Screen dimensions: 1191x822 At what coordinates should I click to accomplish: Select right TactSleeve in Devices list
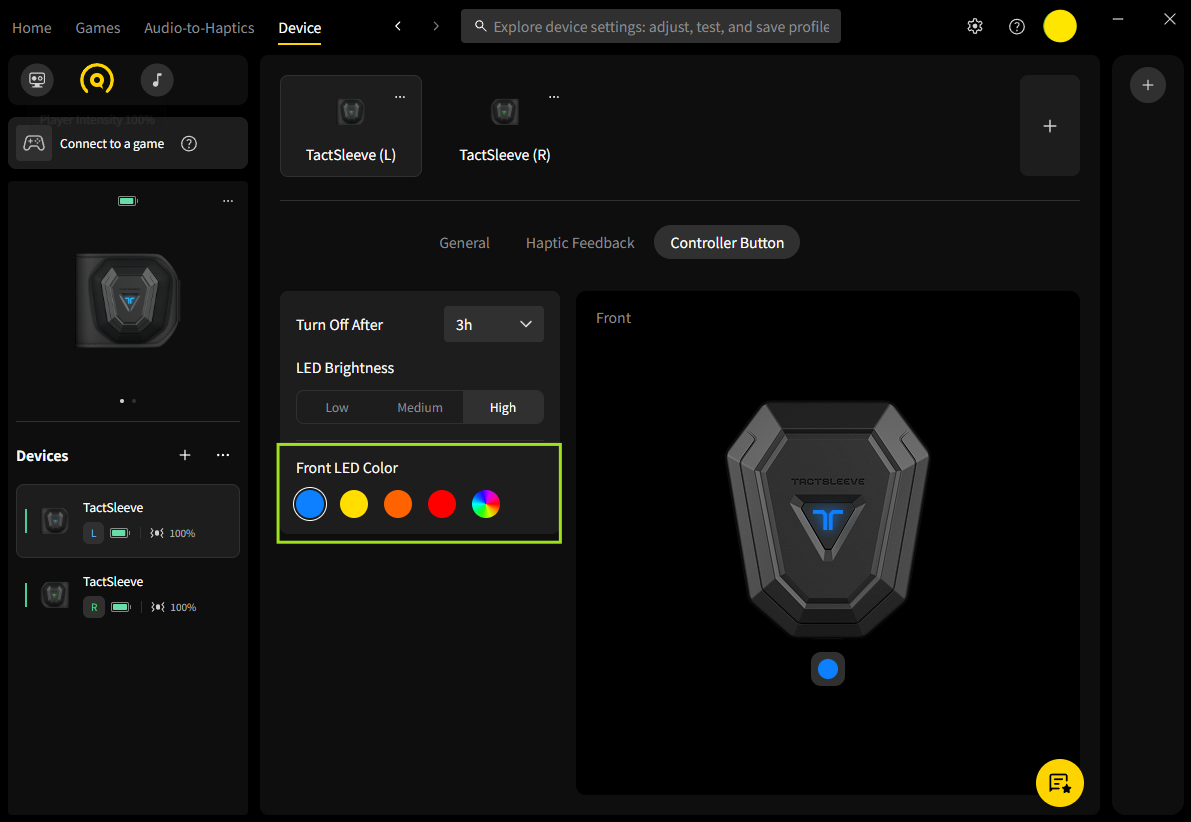pyautogui.click(x=128, y=595)
